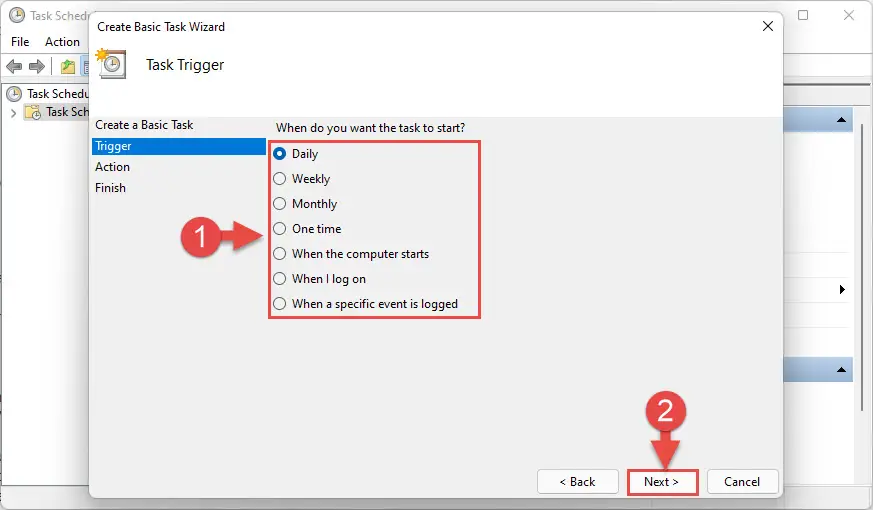The height and width of the screenshot is (510, 873).
Task: Click the Task Scheduler root tree icon
Action: click(14, 94)
